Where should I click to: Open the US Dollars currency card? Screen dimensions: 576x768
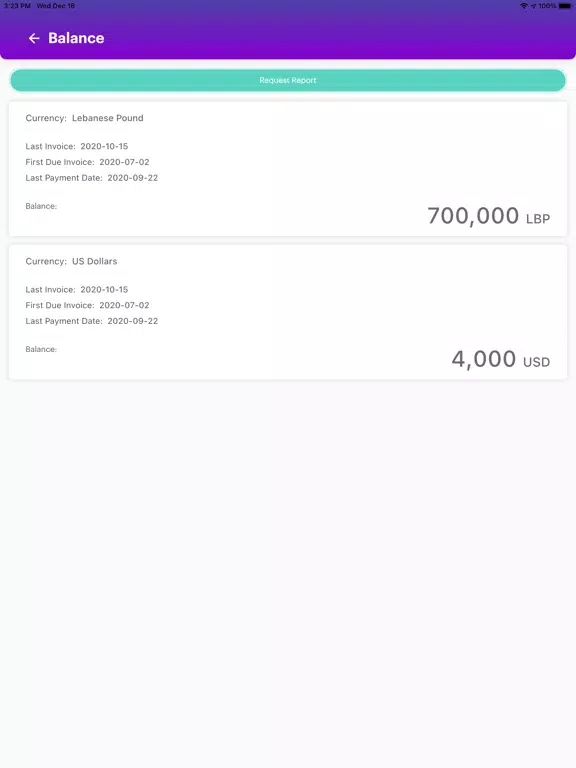coord(288,312)
